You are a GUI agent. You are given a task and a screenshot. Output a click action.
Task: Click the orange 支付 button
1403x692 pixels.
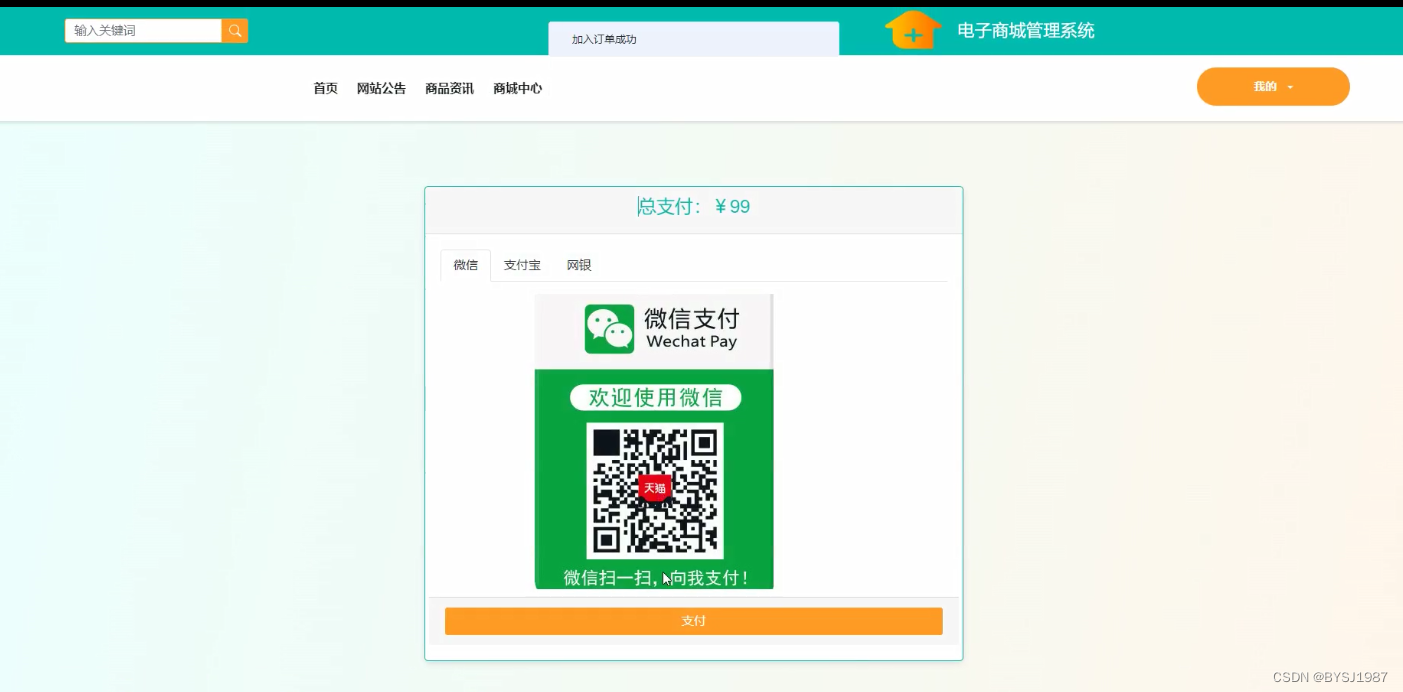click(x=694, y=621)
